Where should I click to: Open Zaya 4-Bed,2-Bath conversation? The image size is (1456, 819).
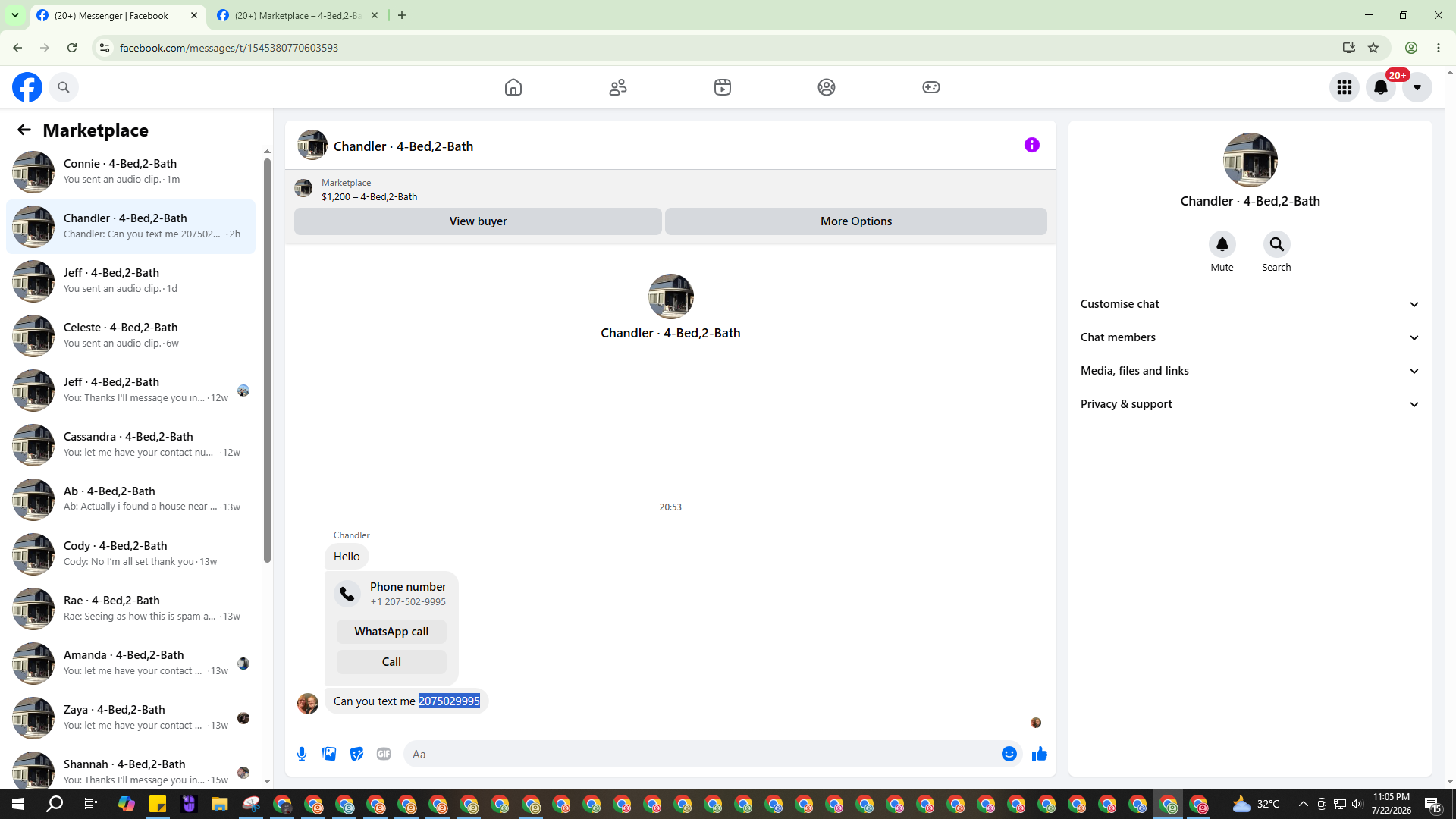130,717
